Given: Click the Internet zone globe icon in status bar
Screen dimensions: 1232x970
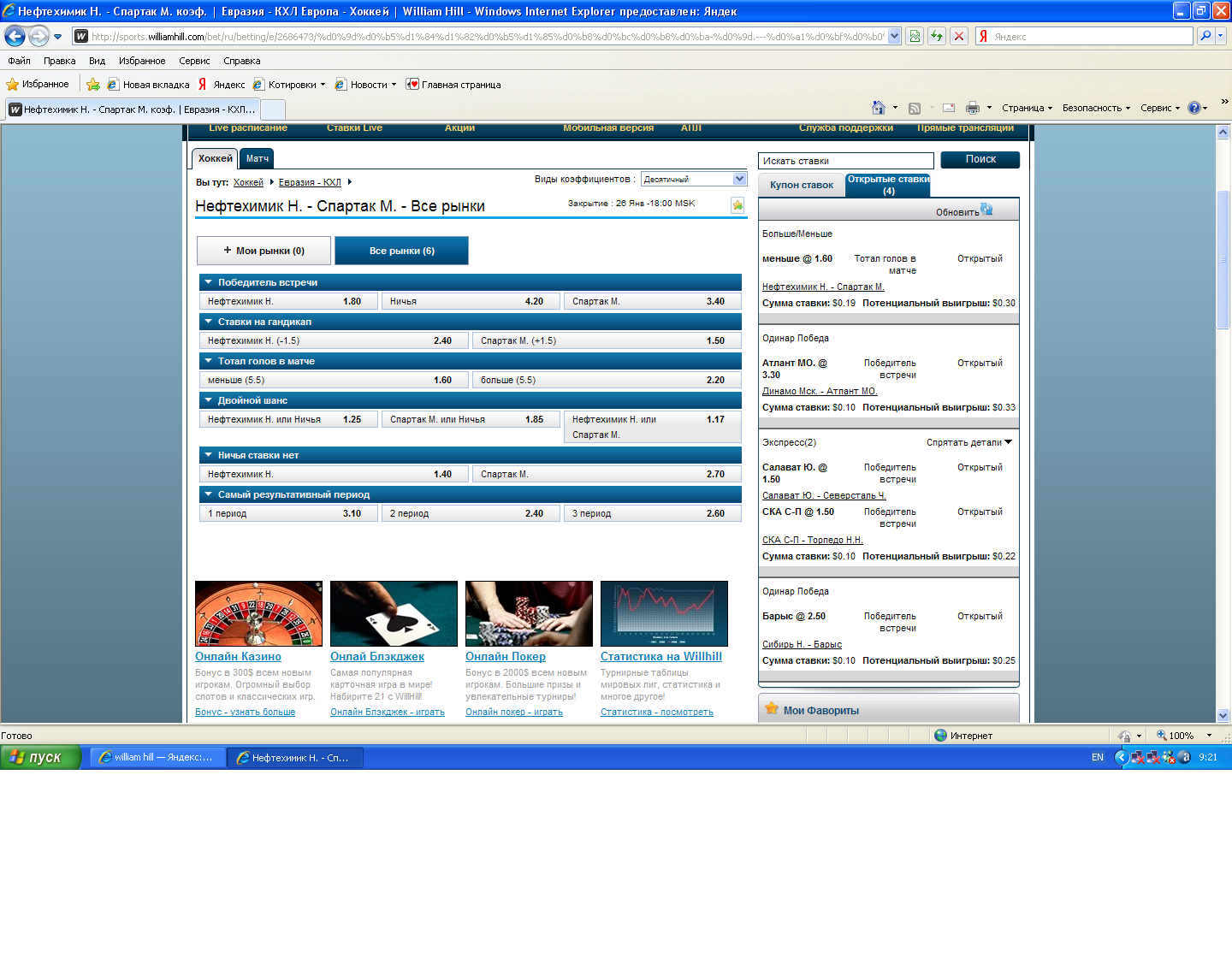Looking at the screenshot, I should [941, 736].
